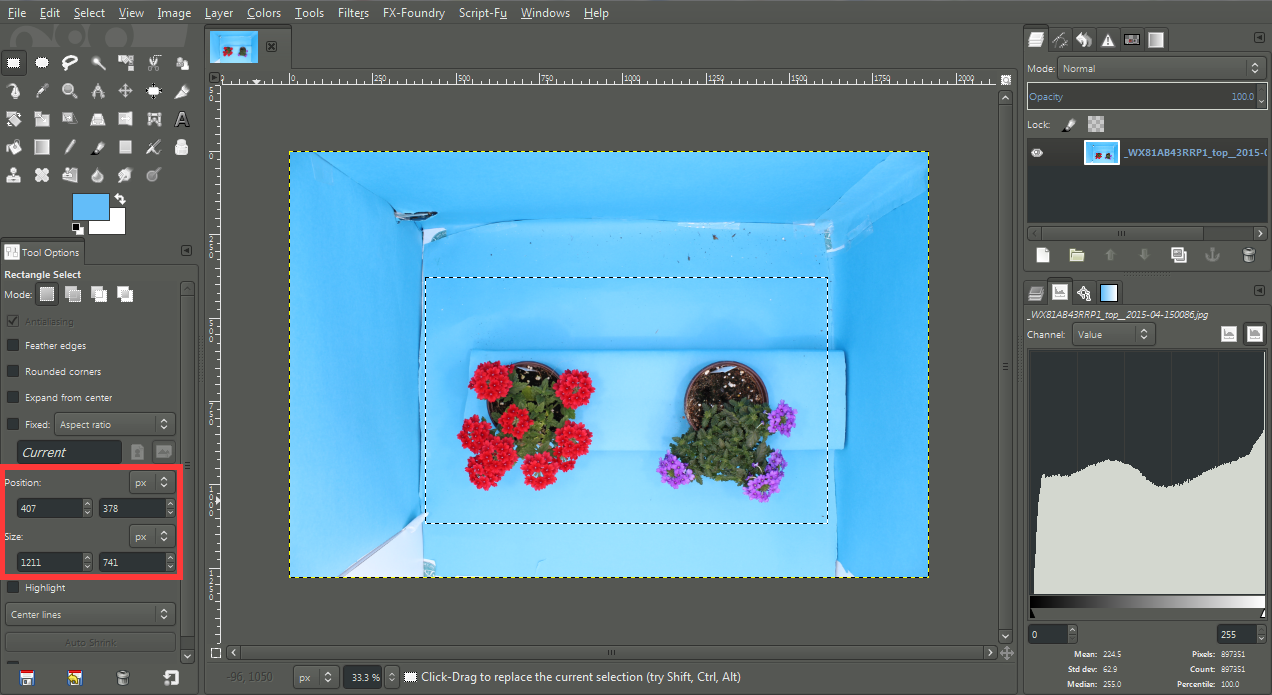This screenshot has height=695, width=1272.
Task: Open the Size units px dropdown
Action: click(x=152, y=536)
